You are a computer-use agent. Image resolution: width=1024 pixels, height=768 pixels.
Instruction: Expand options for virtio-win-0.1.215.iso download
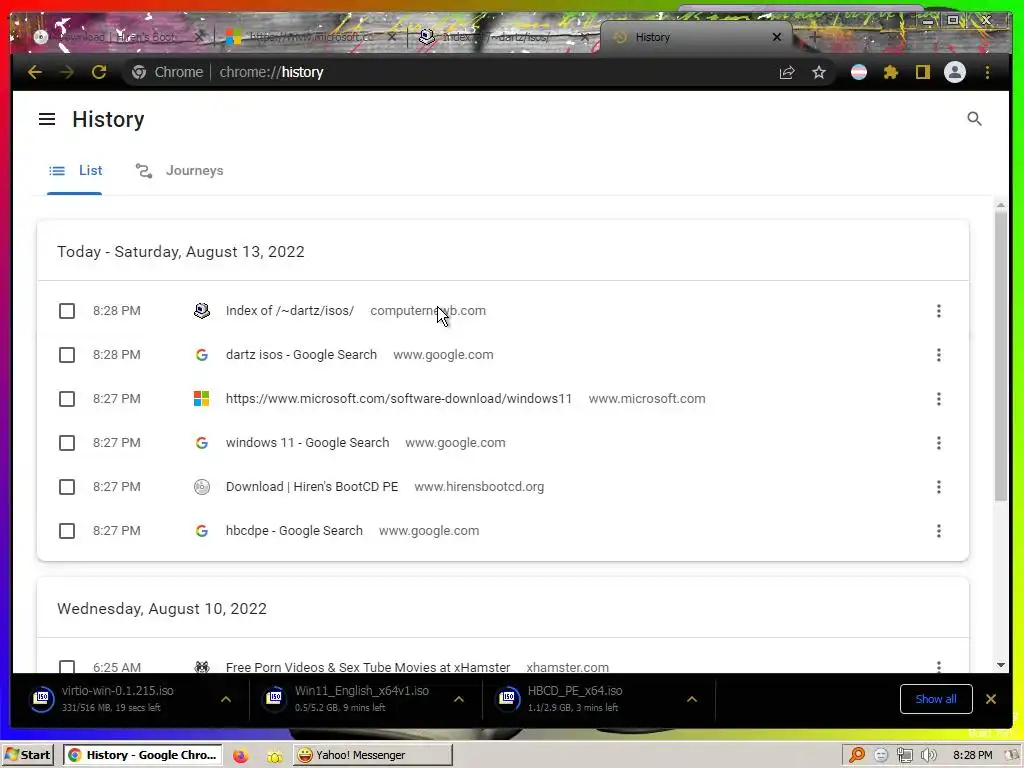coord(226,699)
